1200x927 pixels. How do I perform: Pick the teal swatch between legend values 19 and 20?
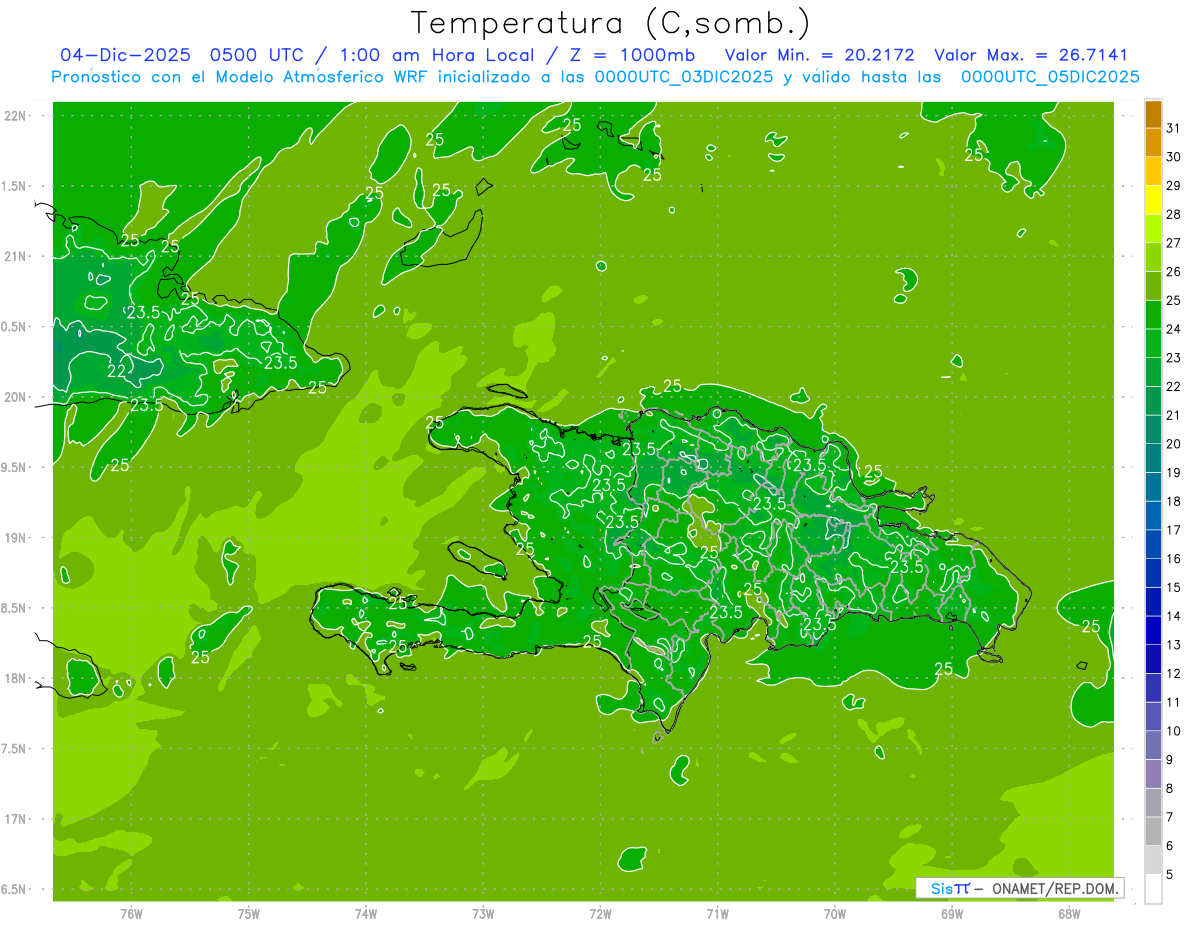click(1153, 458)
